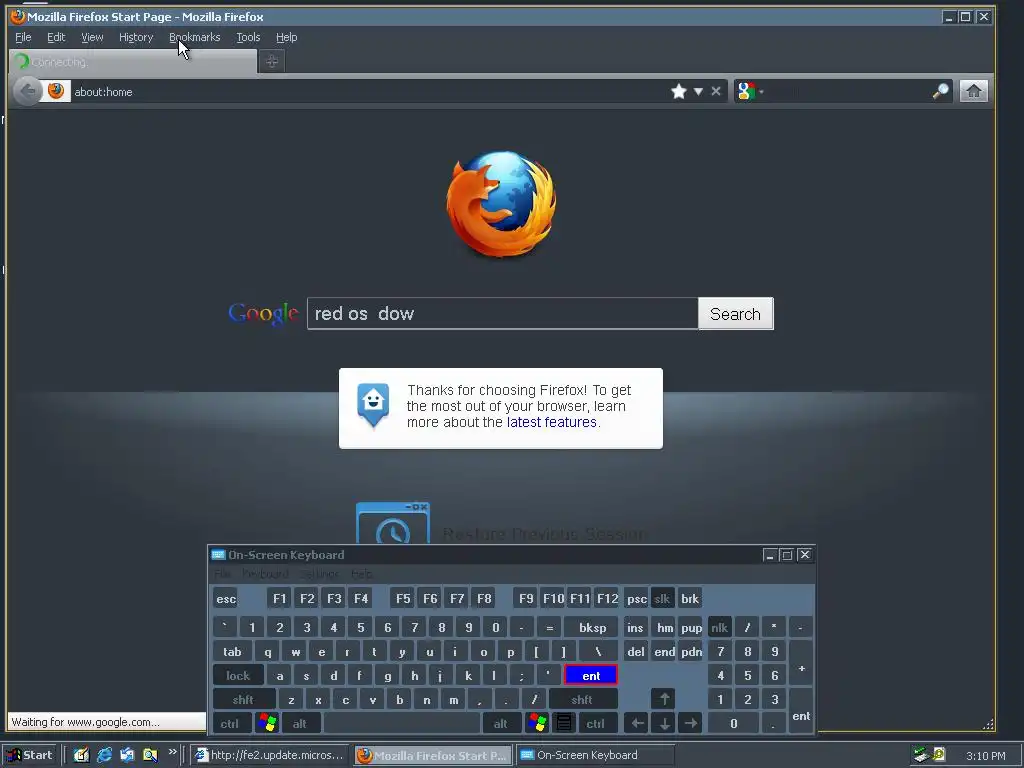Click the right Windows logo key
Viewport: 1024px width, 768px height.
click(x=537, y=723)
